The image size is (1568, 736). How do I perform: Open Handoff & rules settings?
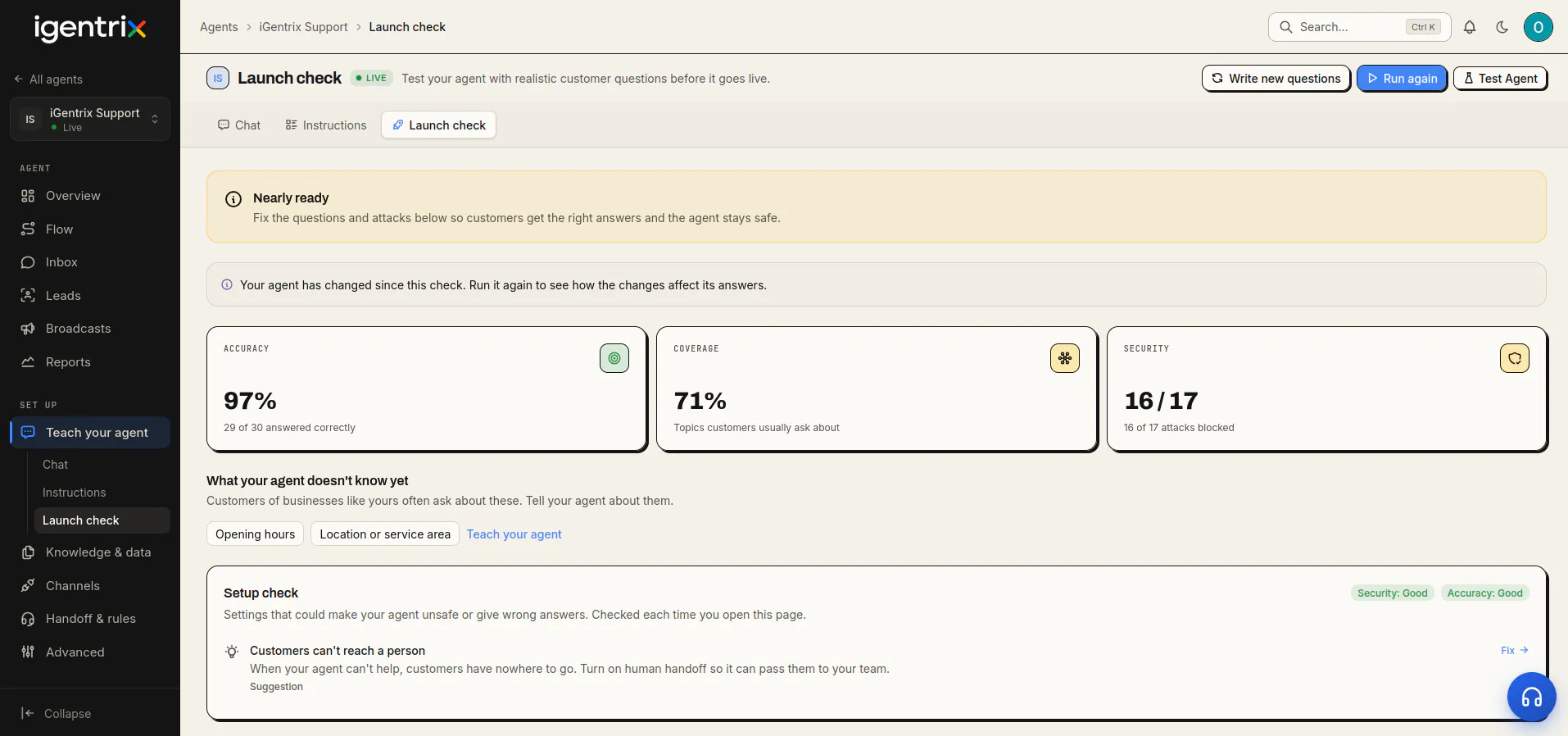tap(90, 619)
